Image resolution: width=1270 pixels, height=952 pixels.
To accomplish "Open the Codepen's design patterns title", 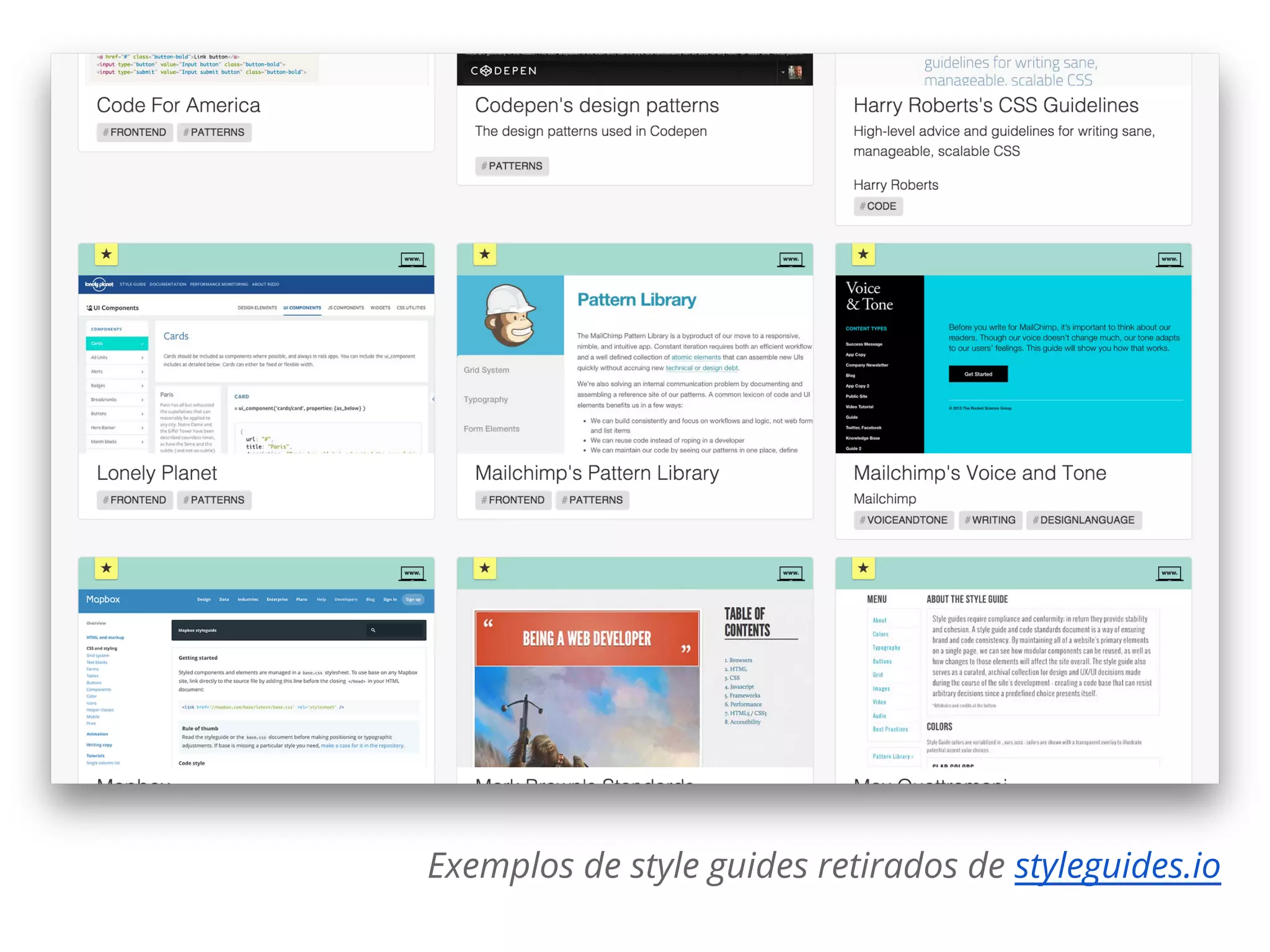I will point(597,105).
